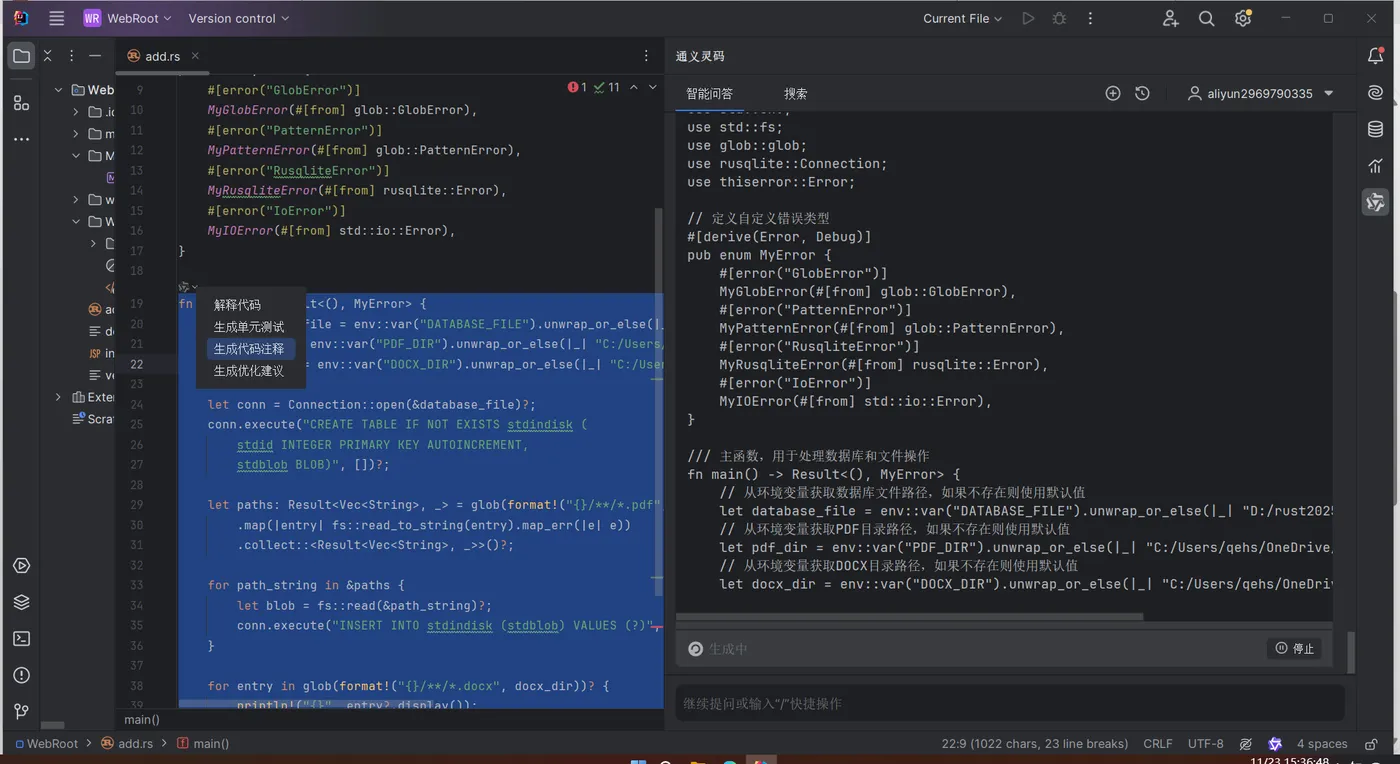Viewport: 1400px width, 764px height.
Task: Go to next highlighted error arrow
Action: click(653, 88)
